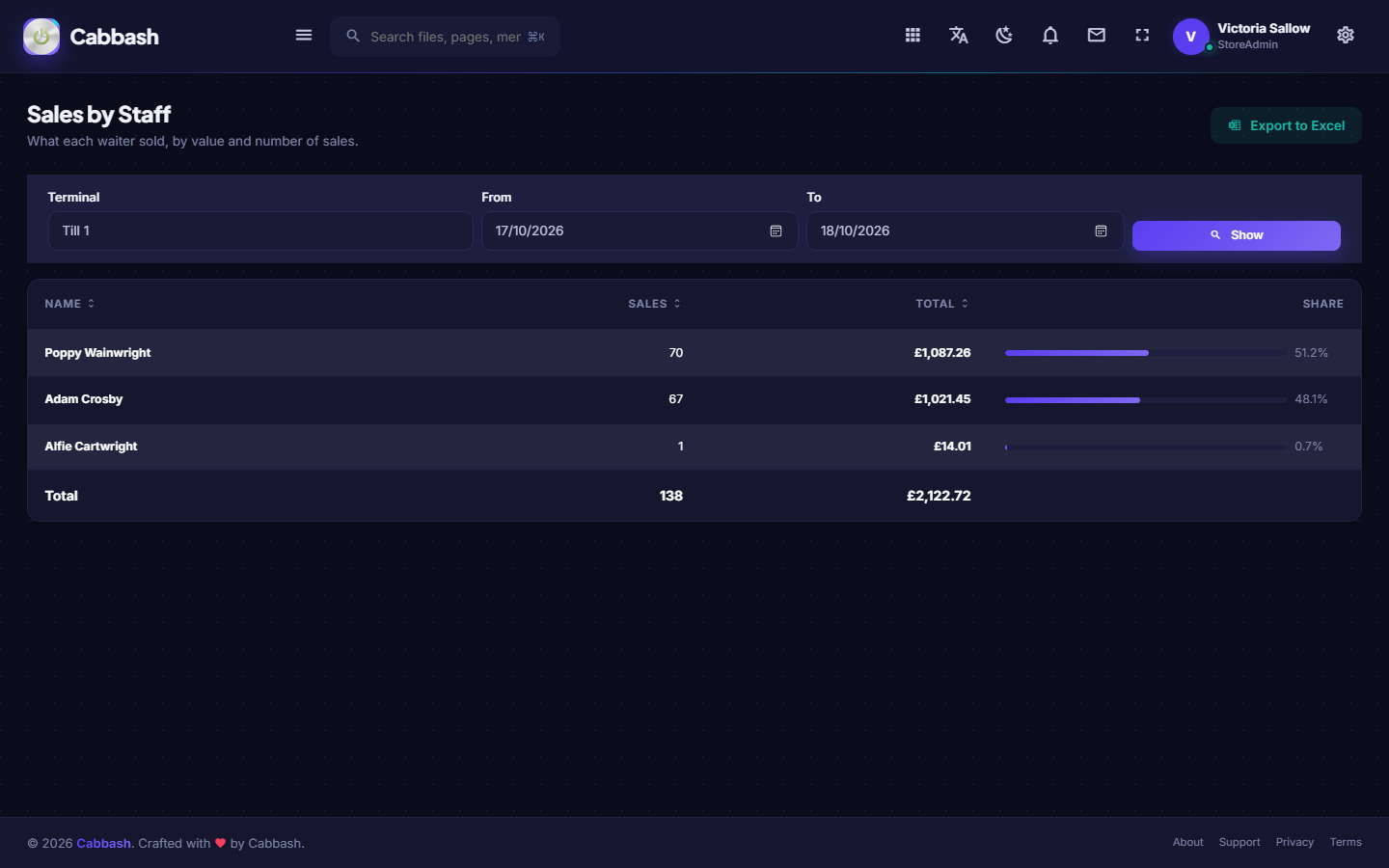Open the notifications bell
The width and height of the screenshot is (1389, 868).
(1050, 36)
